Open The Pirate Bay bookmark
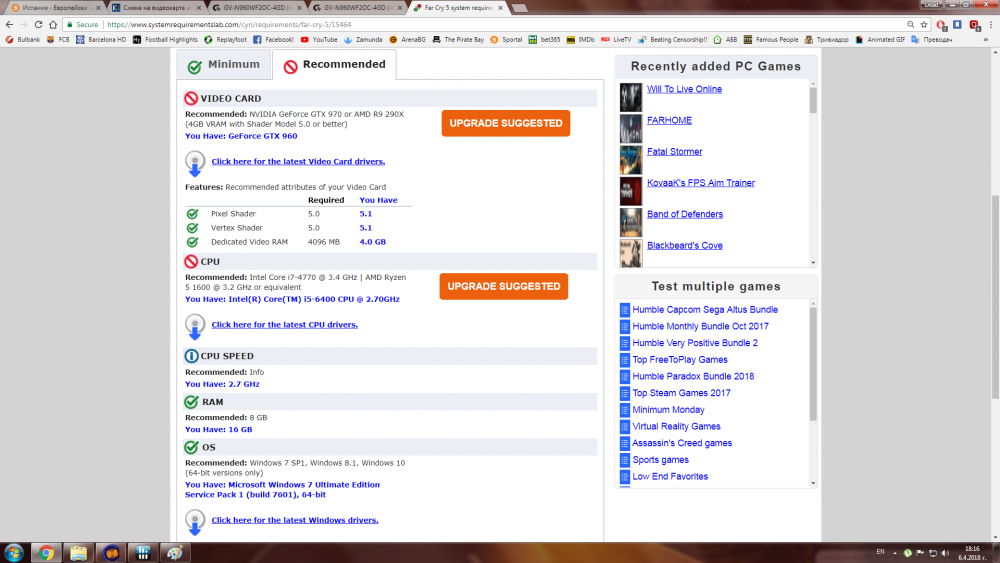The height and width of the screenshot is (563, 1000). (458, 40)
